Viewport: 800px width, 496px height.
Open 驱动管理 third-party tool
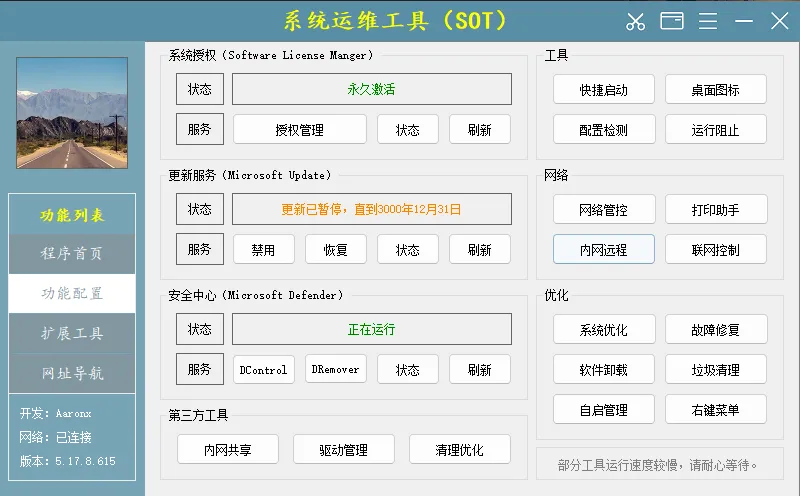343,450
